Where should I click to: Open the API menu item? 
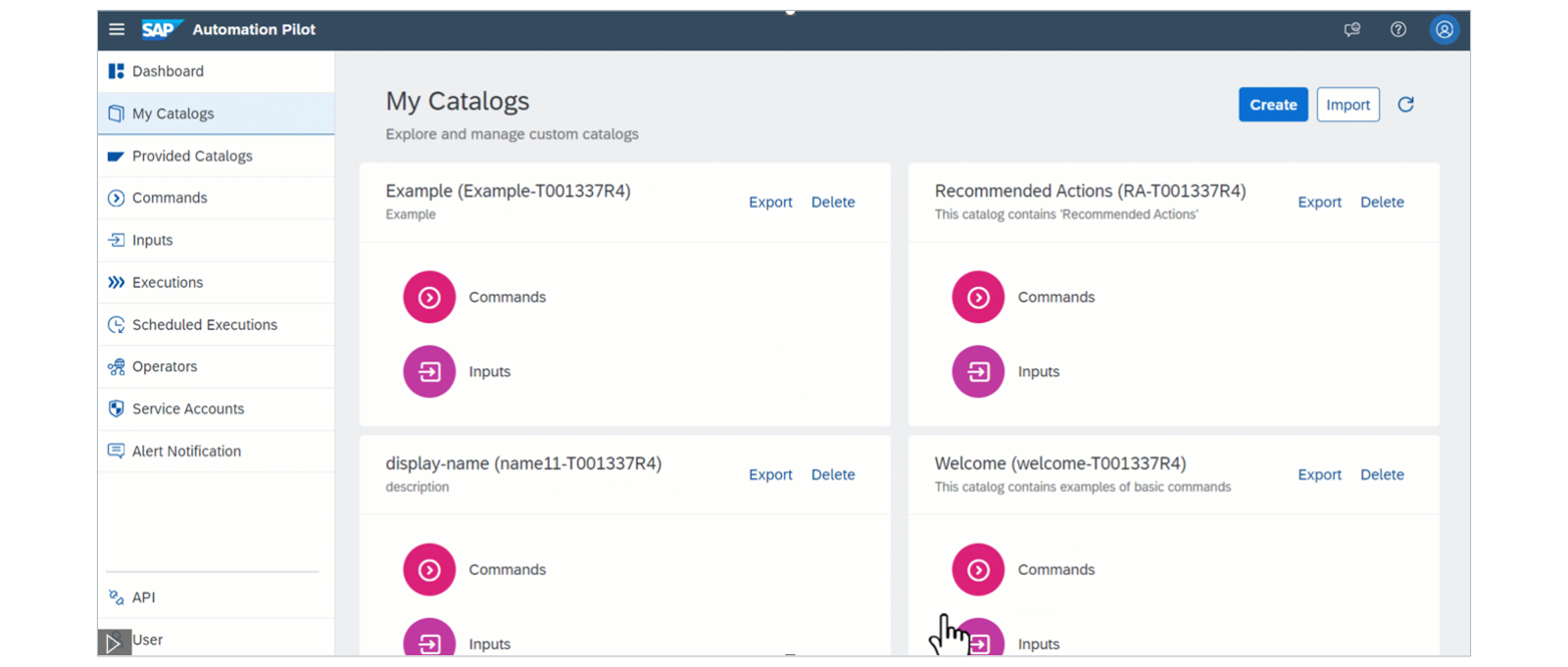click(x=216, y=597)
